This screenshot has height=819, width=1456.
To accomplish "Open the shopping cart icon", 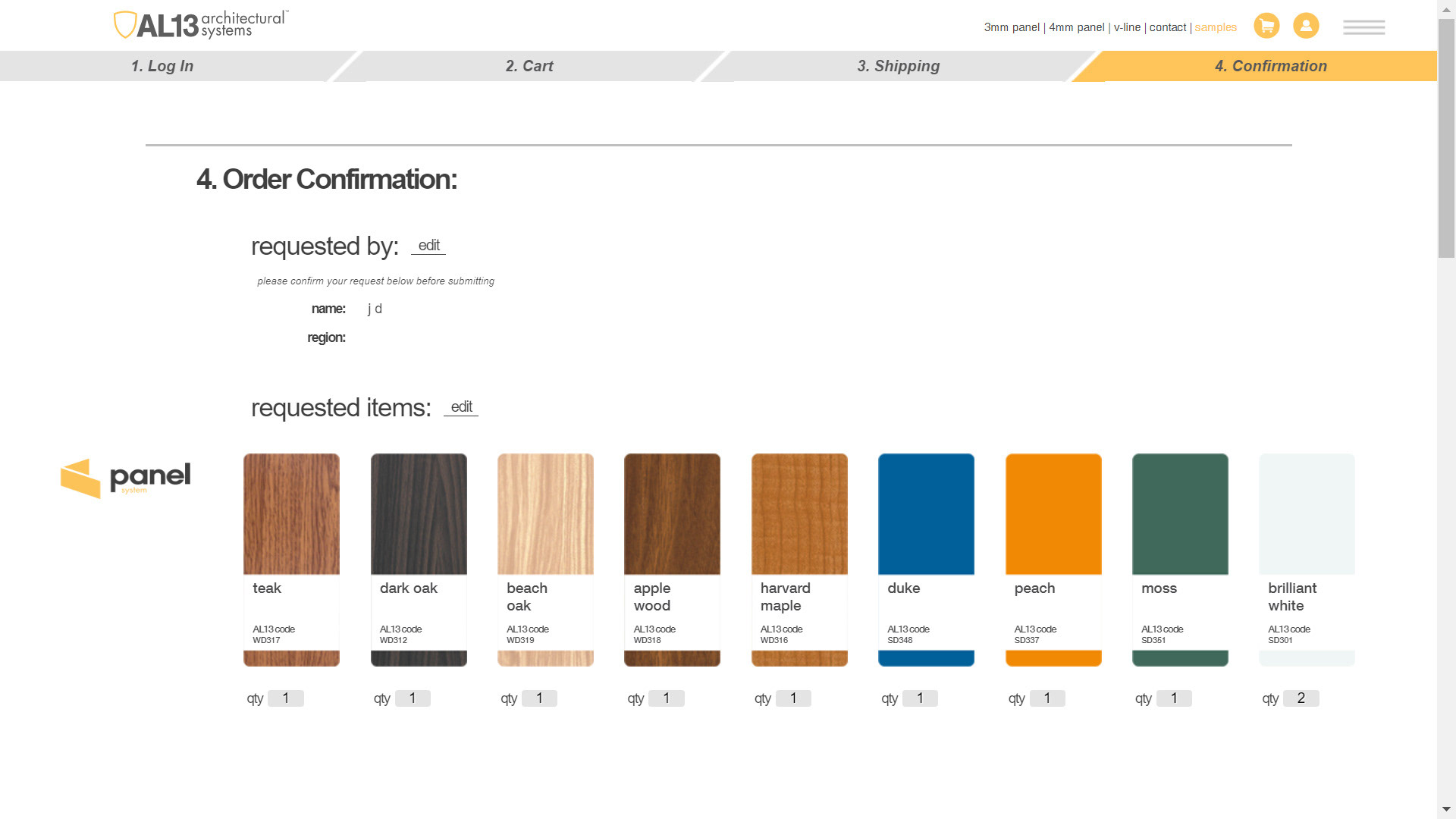I will coord(1266,26).
